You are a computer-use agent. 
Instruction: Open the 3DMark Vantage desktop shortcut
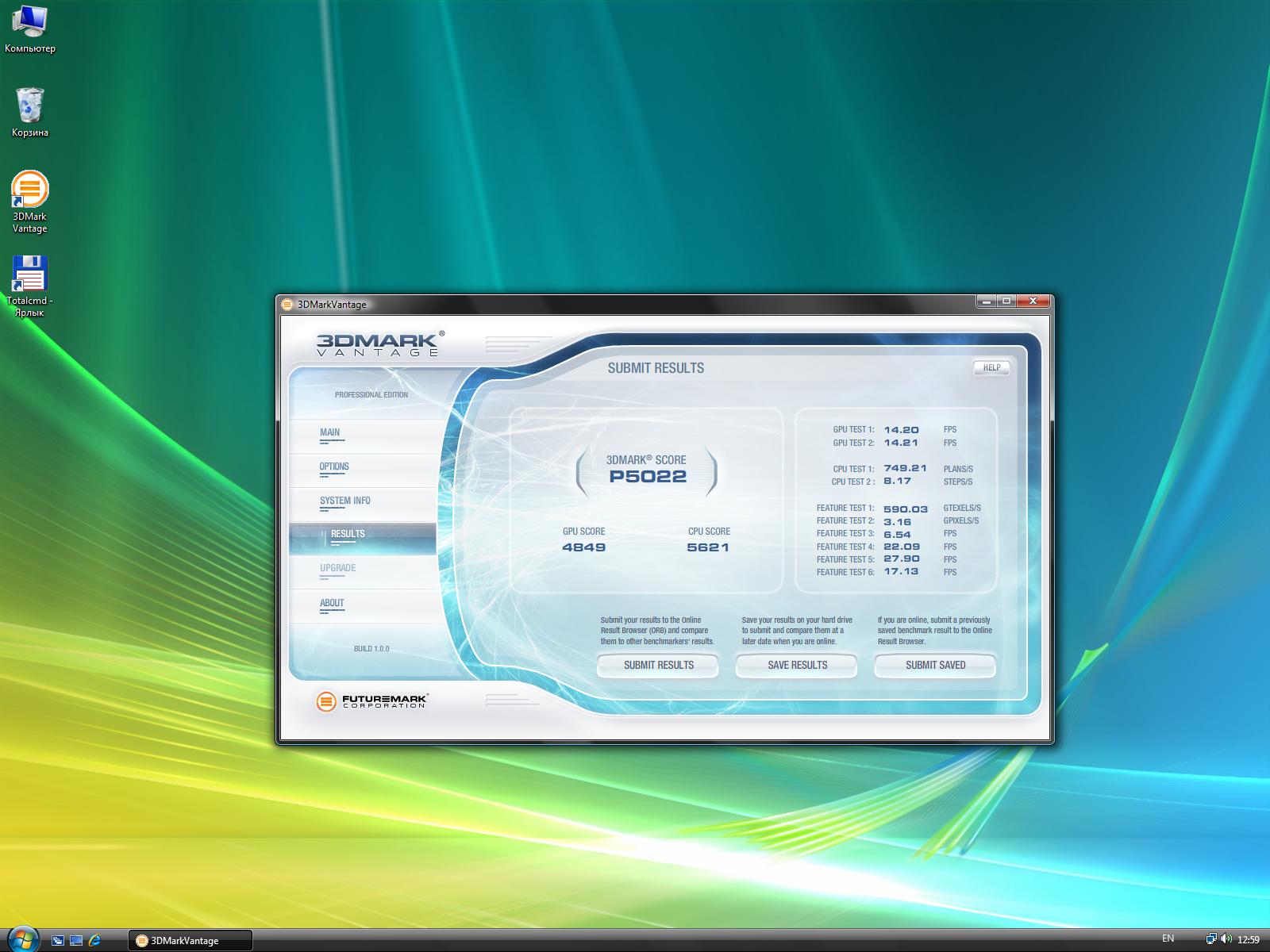(29, 191)
